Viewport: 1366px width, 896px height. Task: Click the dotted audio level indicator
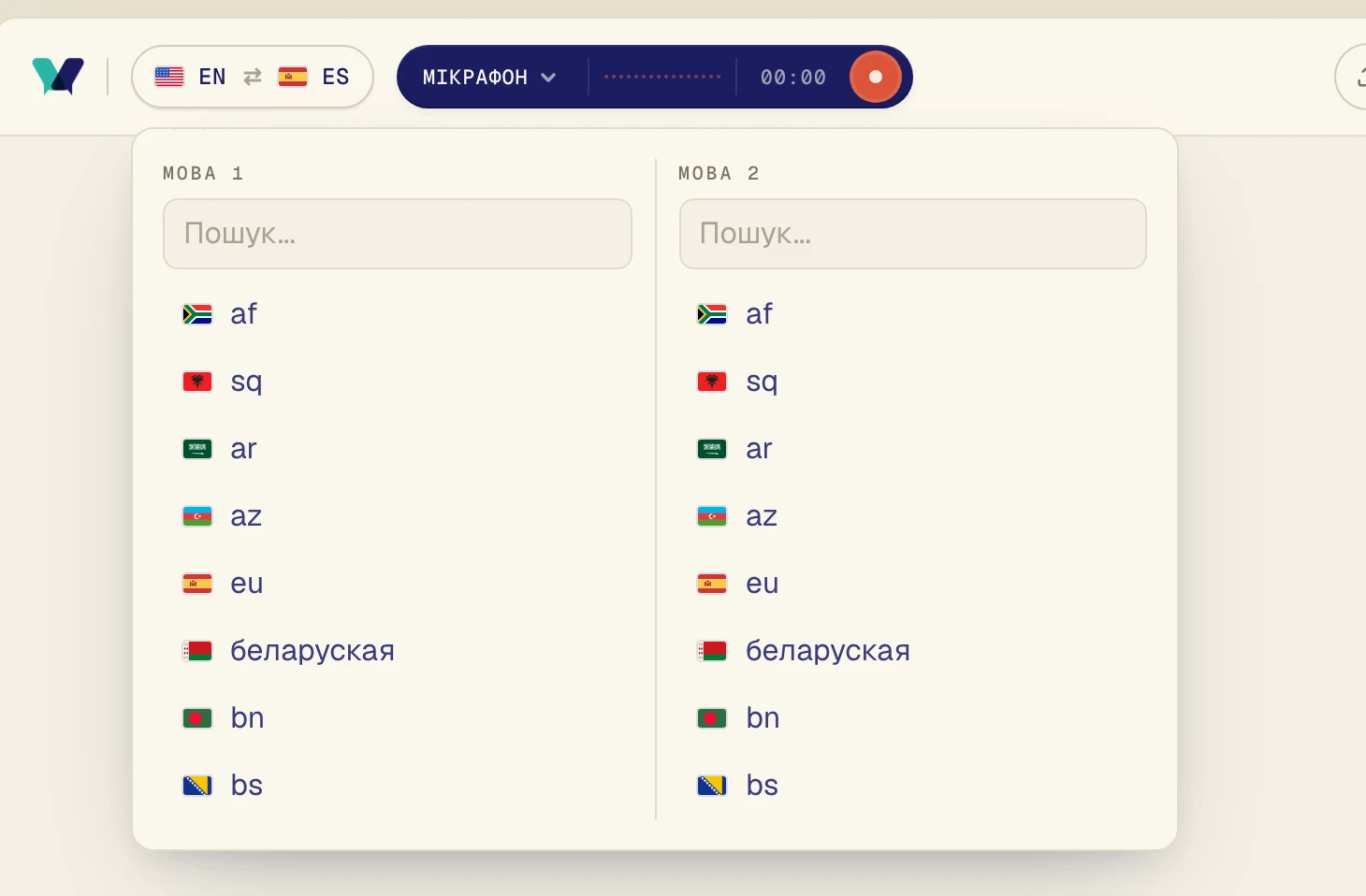(x=662, y=77)
